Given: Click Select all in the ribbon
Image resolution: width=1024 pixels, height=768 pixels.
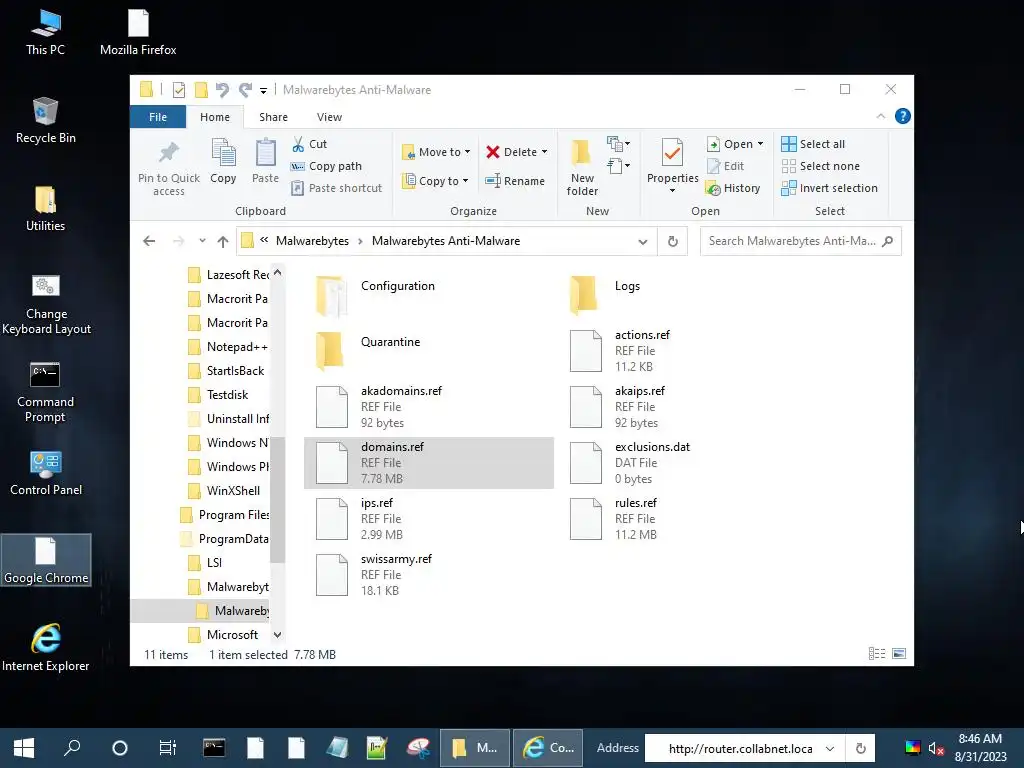Looking at the screenshot, I should pos(813,144).
